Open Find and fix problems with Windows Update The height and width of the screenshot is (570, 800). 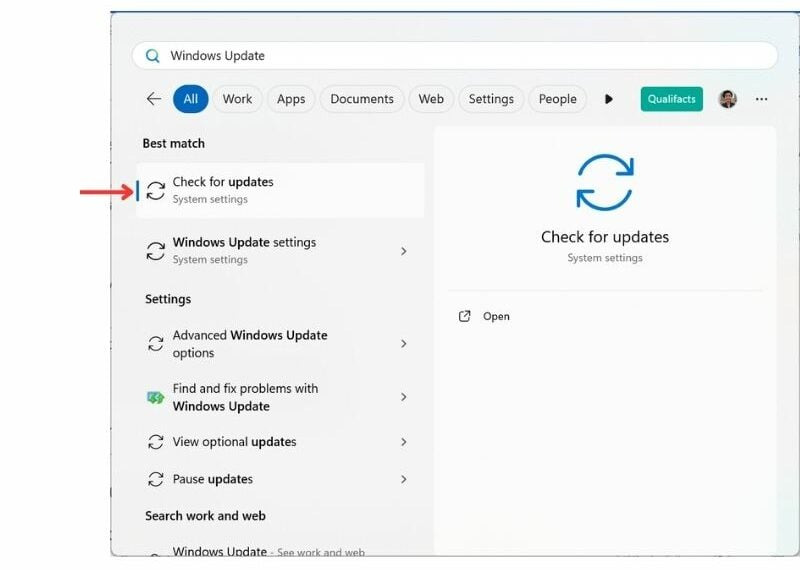pyautogui.click(x=280, y=397)
